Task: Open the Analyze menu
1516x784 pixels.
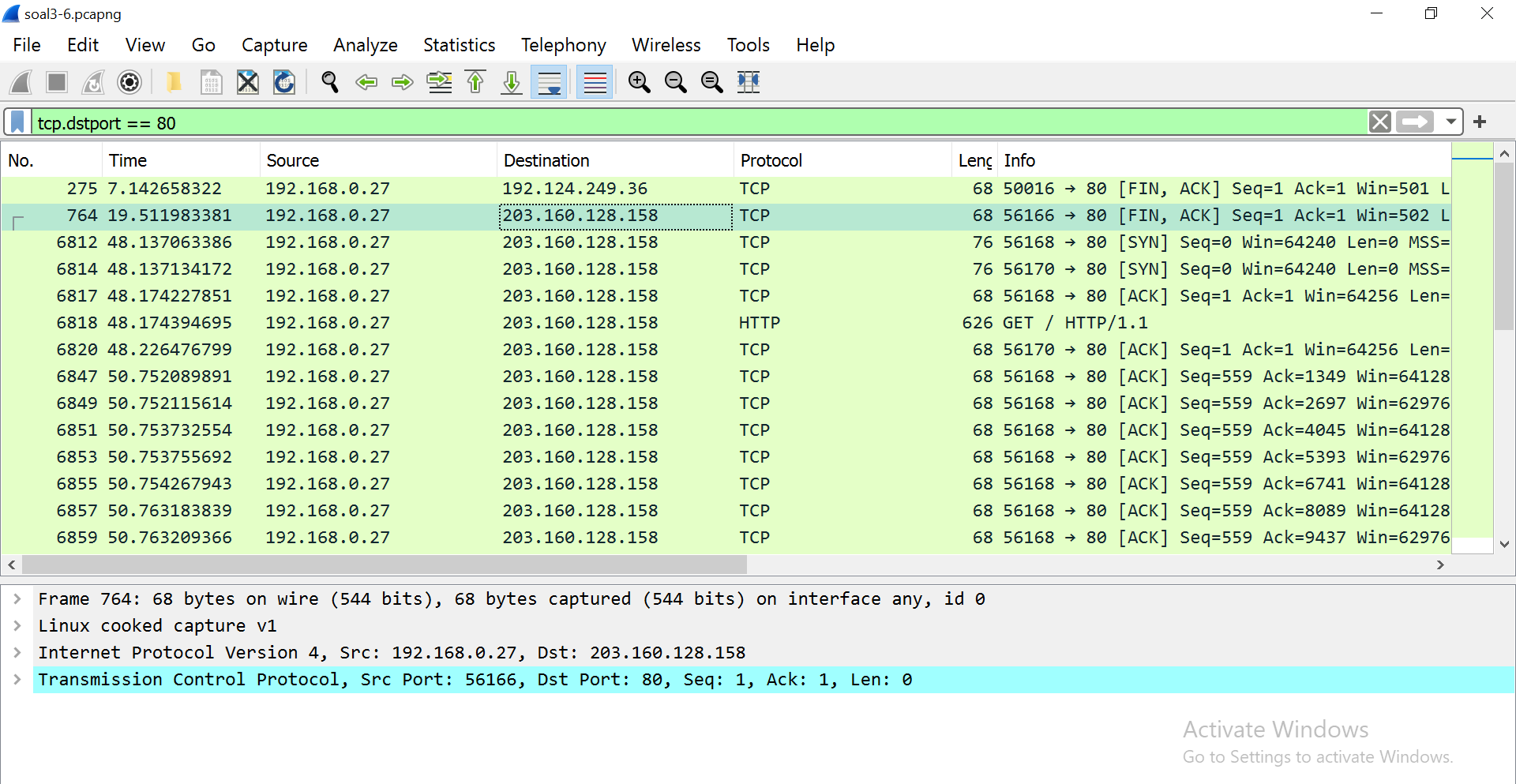Action: coord(366,45)
